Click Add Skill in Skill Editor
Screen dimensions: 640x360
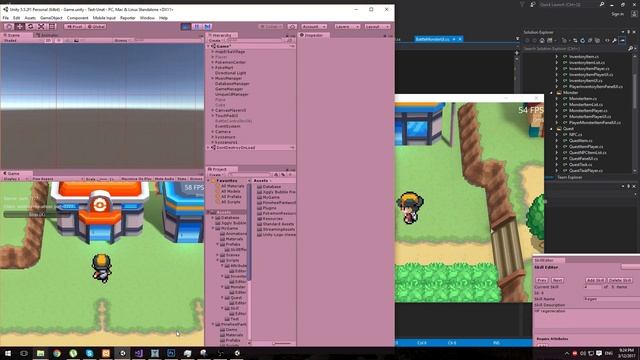click(x=595, y=280)
